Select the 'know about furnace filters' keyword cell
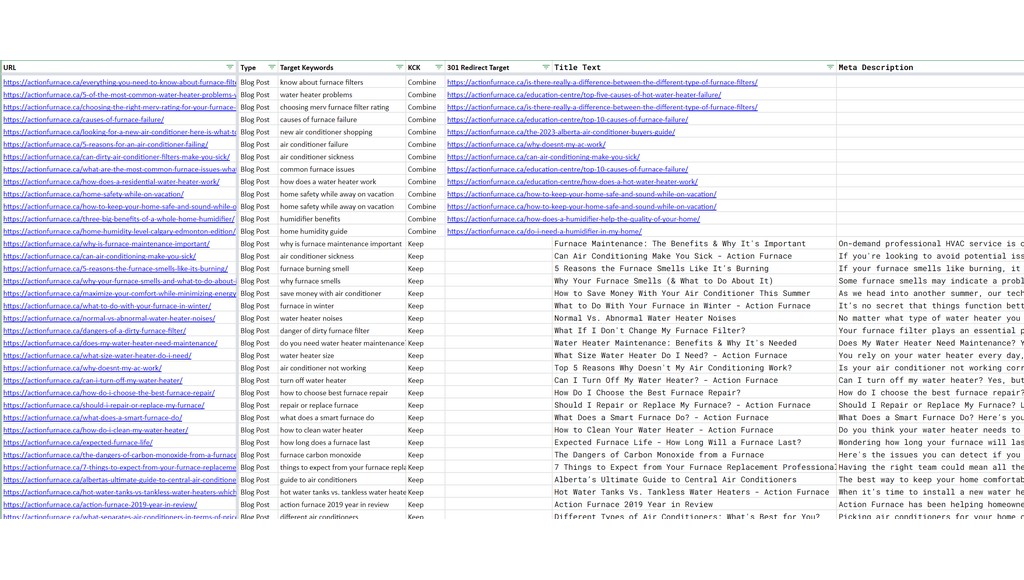The image size is (1024, 580). pos(342,82)
